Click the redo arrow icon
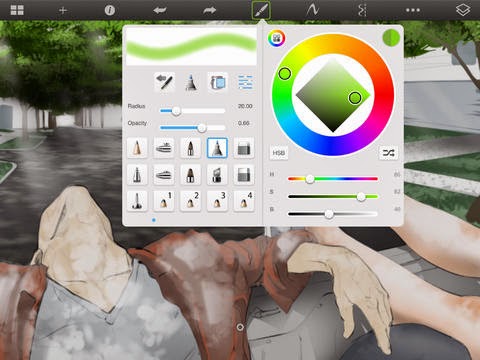480x360 pixels. click(210, 10)
